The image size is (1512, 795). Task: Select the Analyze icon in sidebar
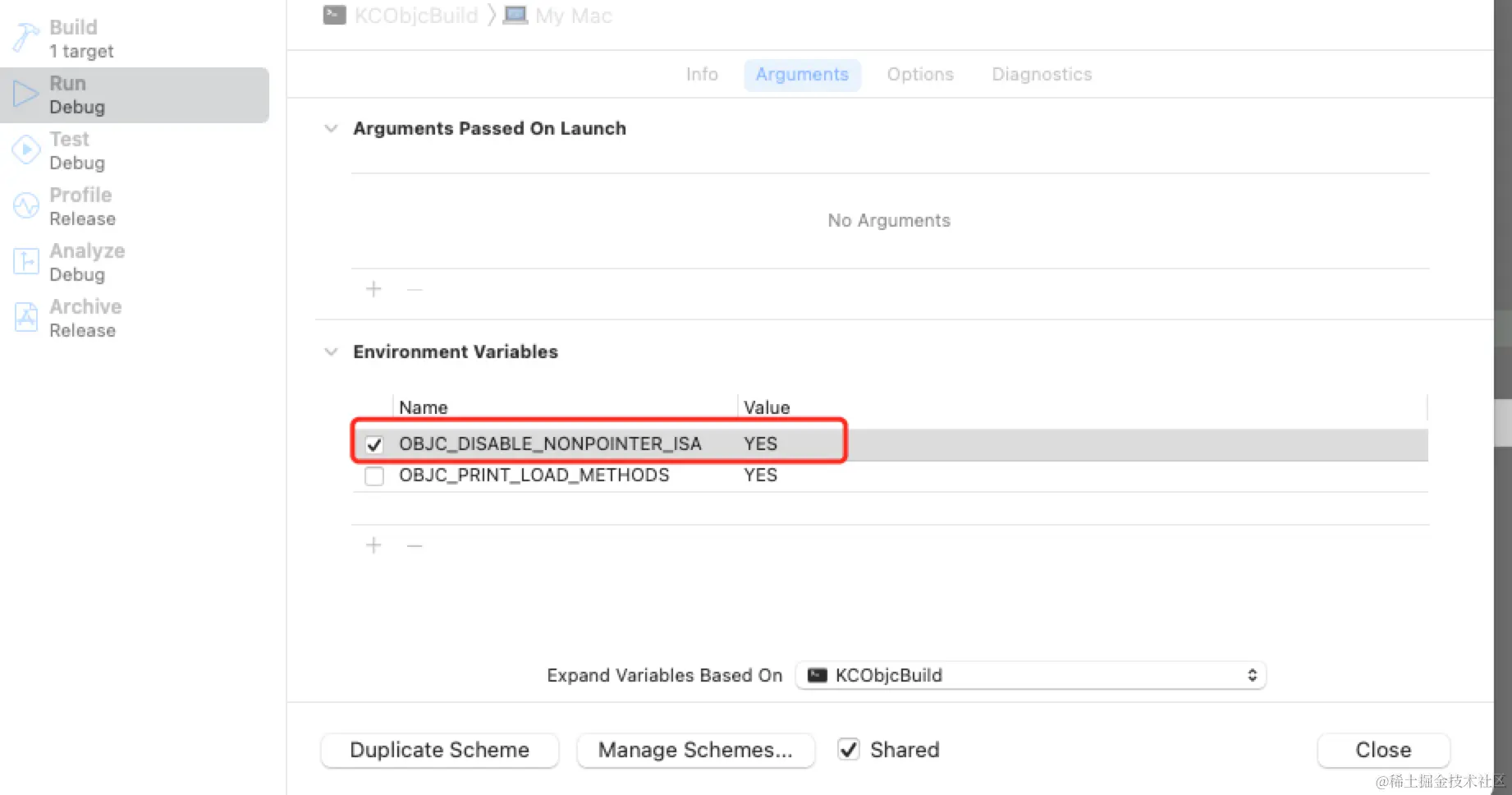(x=25, y=262)
